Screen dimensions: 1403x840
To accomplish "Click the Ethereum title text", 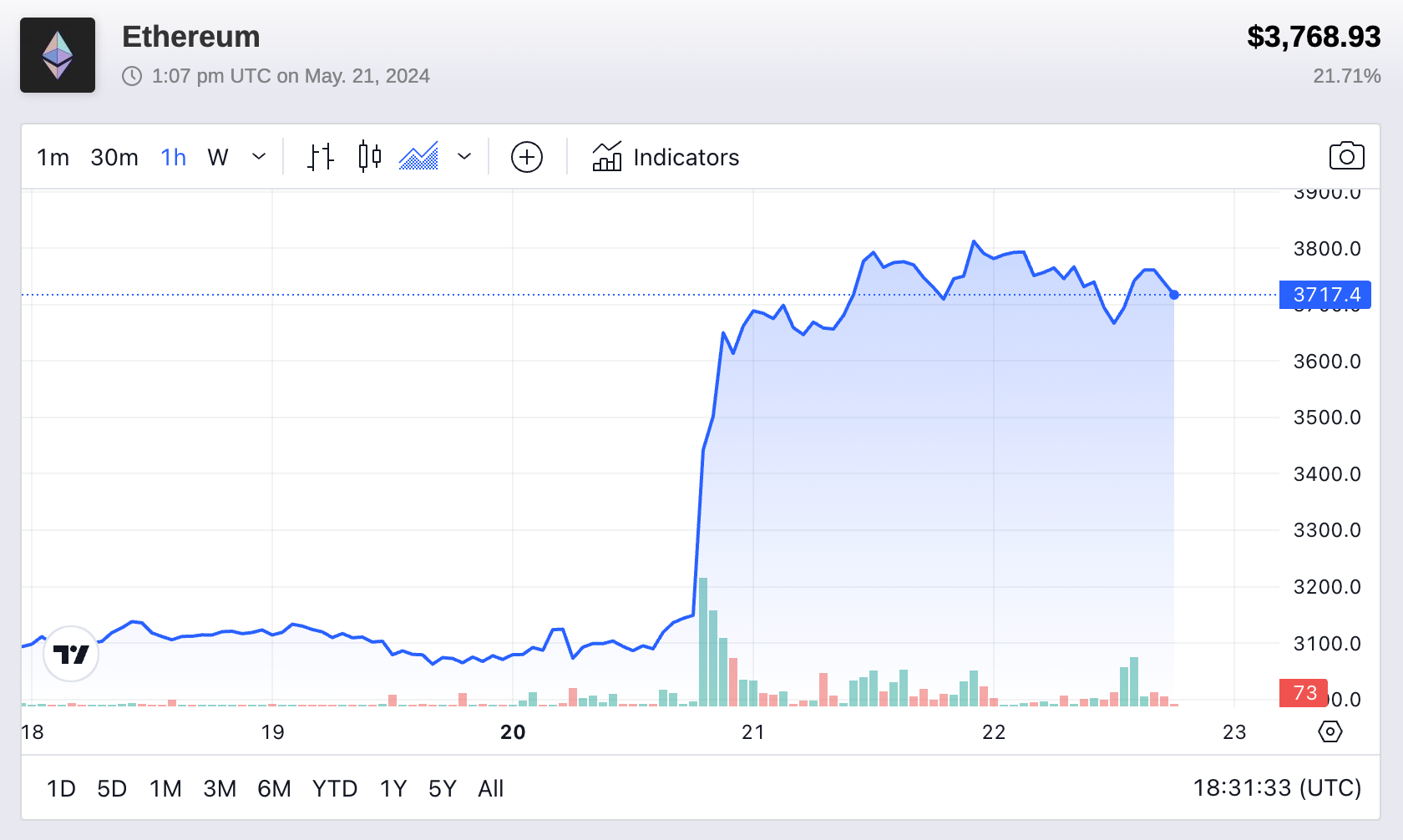I will (191, 37).
